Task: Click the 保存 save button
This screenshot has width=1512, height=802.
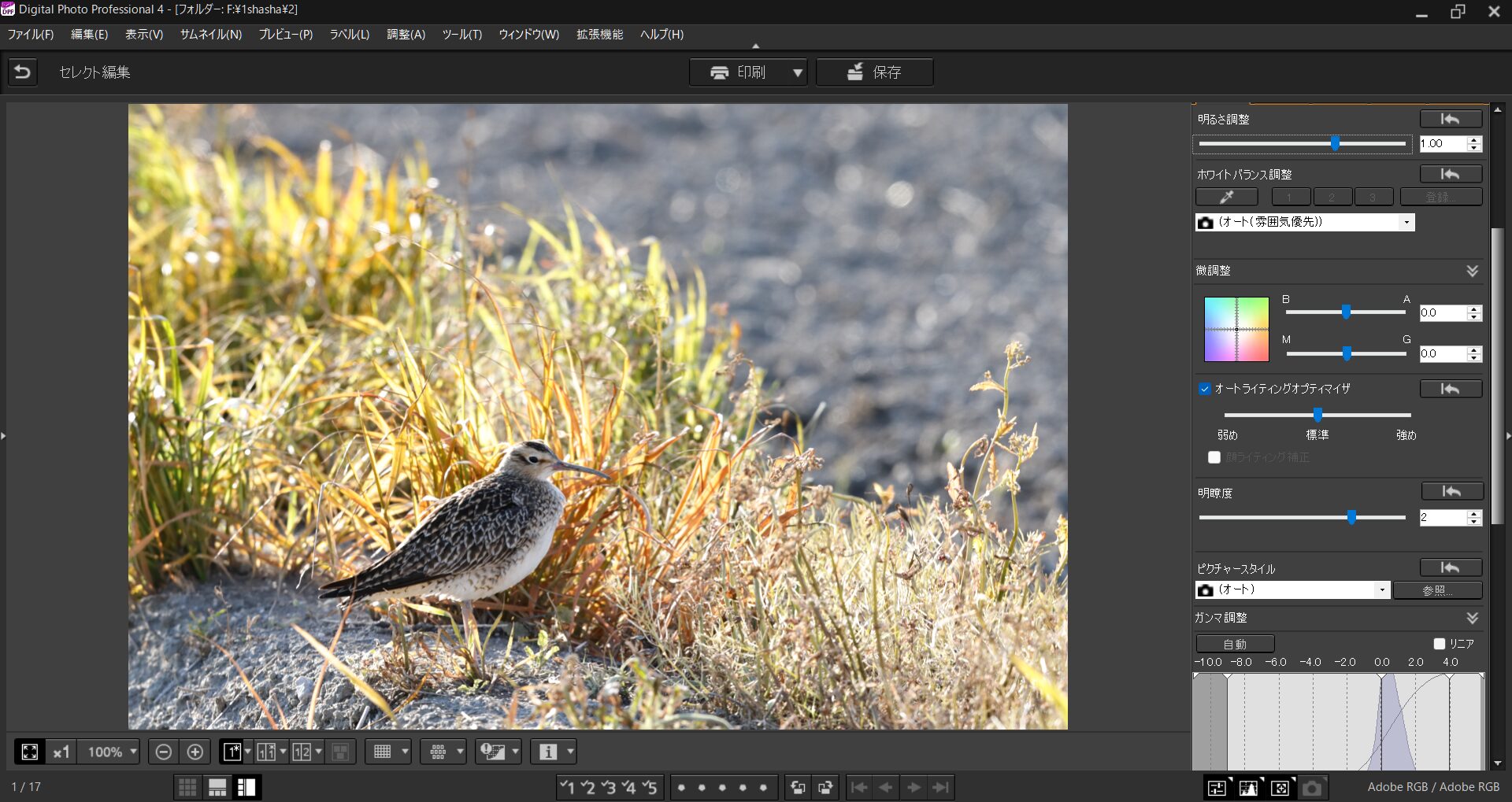Action: (x=874, y=72)
